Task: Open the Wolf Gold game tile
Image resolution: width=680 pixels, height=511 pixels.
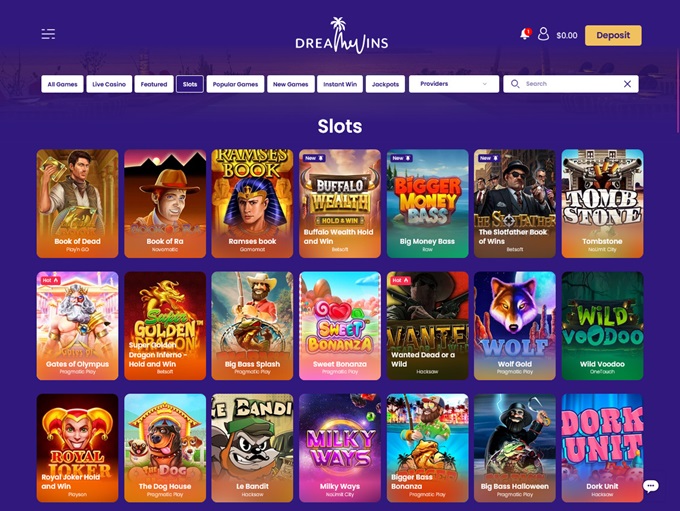Action: click(514, 326)
